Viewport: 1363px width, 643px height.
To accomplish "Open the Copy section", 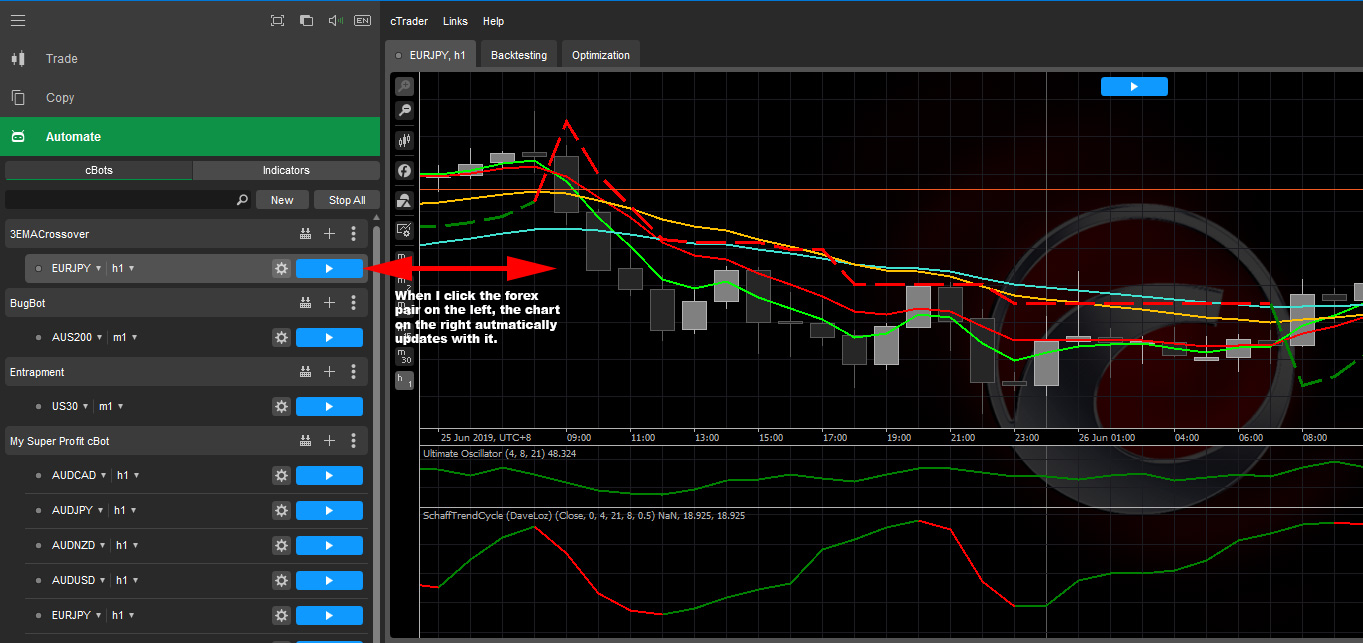I will (x=190, y=98).
